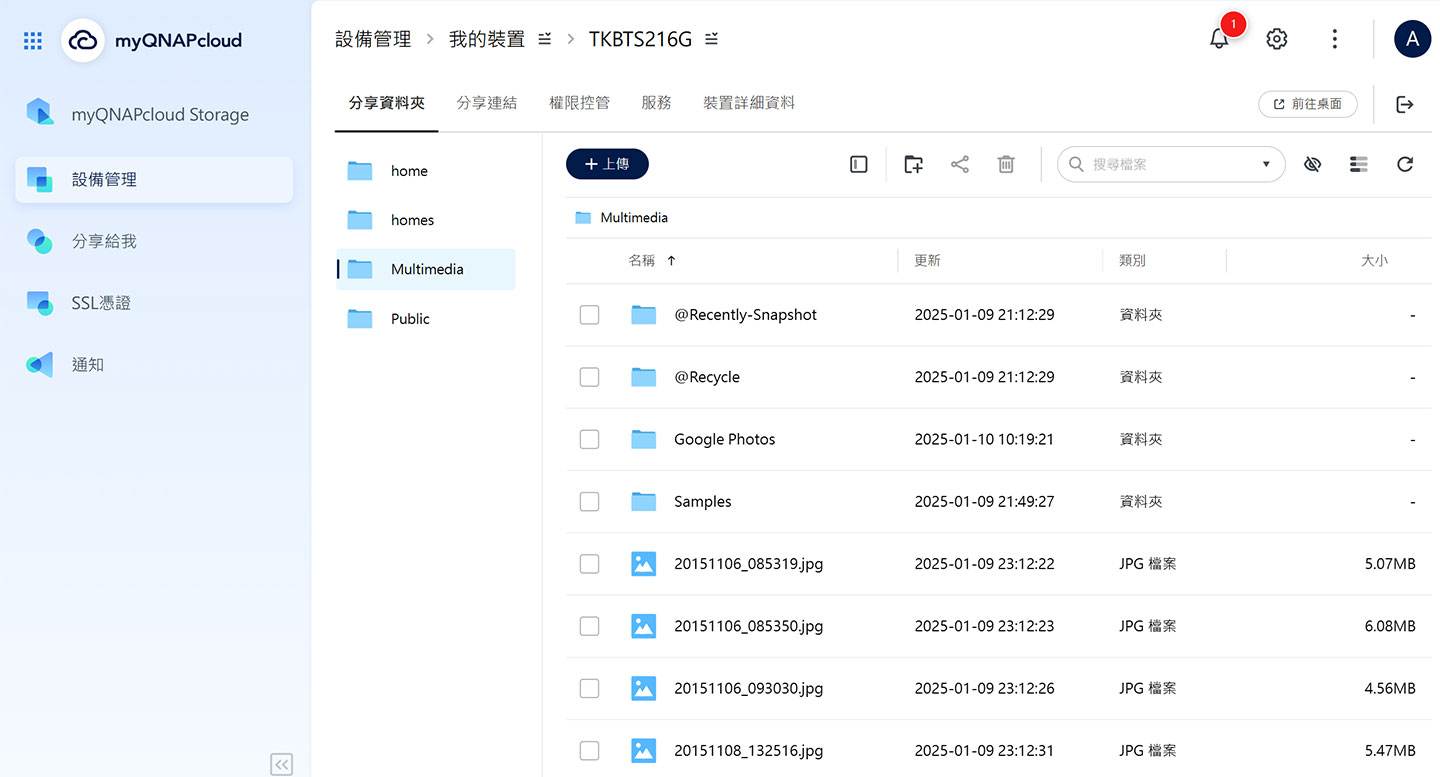Click the sign out icon
The width and height of the screenshot is (1440, 777).
click(x=1405, y=104)
